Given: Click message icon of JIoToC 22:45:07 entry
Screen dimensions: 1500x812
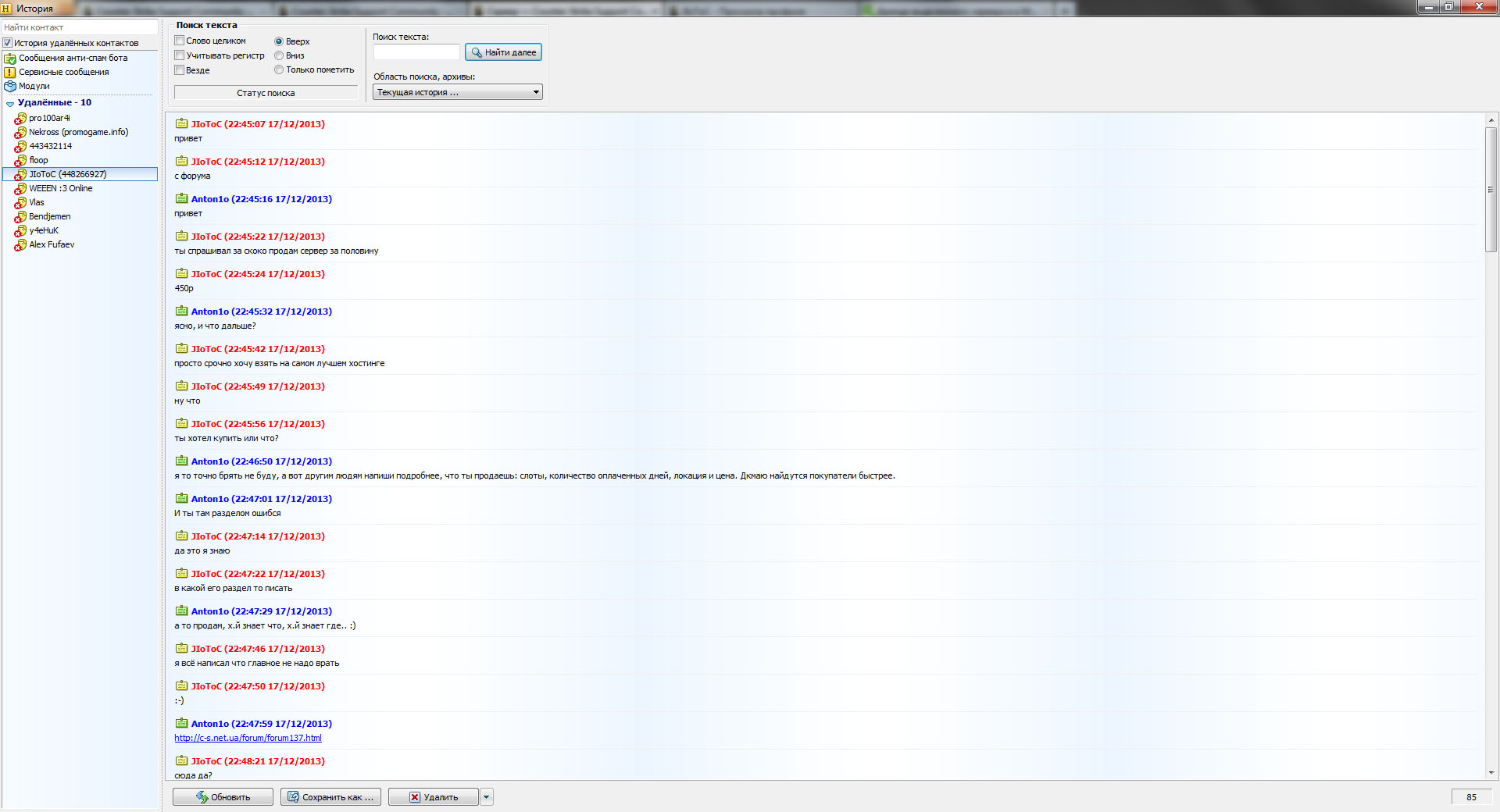Looking at the screenshot, I should (181, 123).
